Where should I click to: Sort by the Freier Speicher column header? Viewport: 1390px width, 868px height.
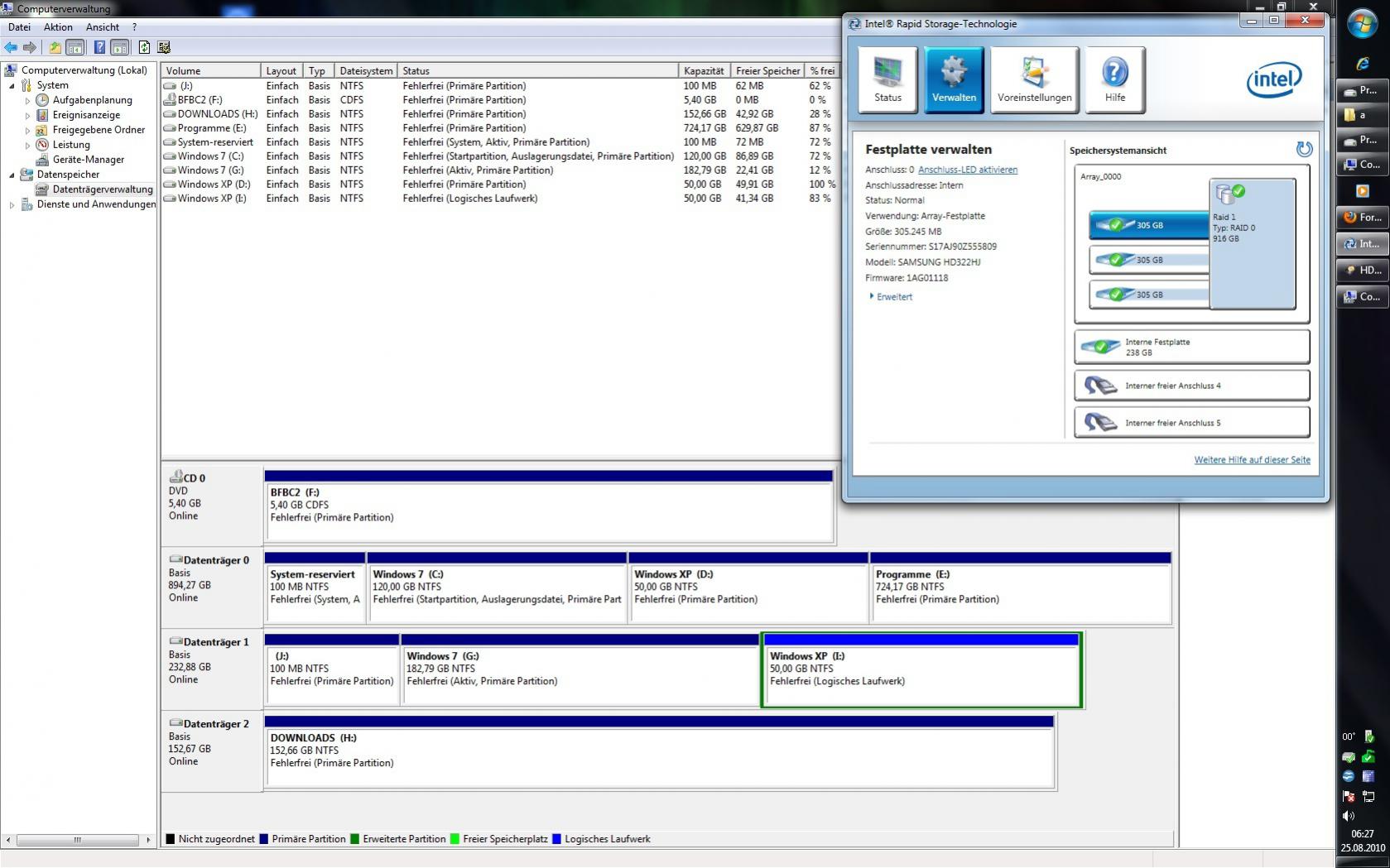pos(768,71)
